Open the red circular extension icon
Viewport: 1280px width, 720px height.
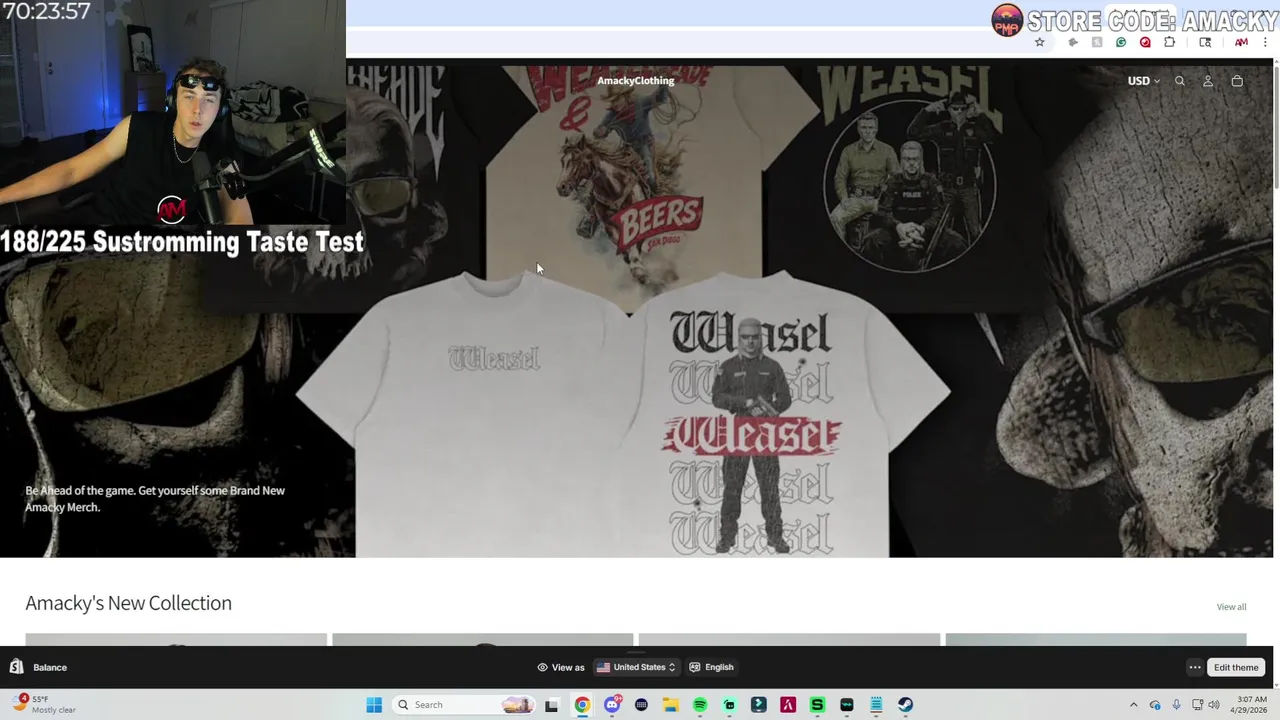coord(1145,42)
